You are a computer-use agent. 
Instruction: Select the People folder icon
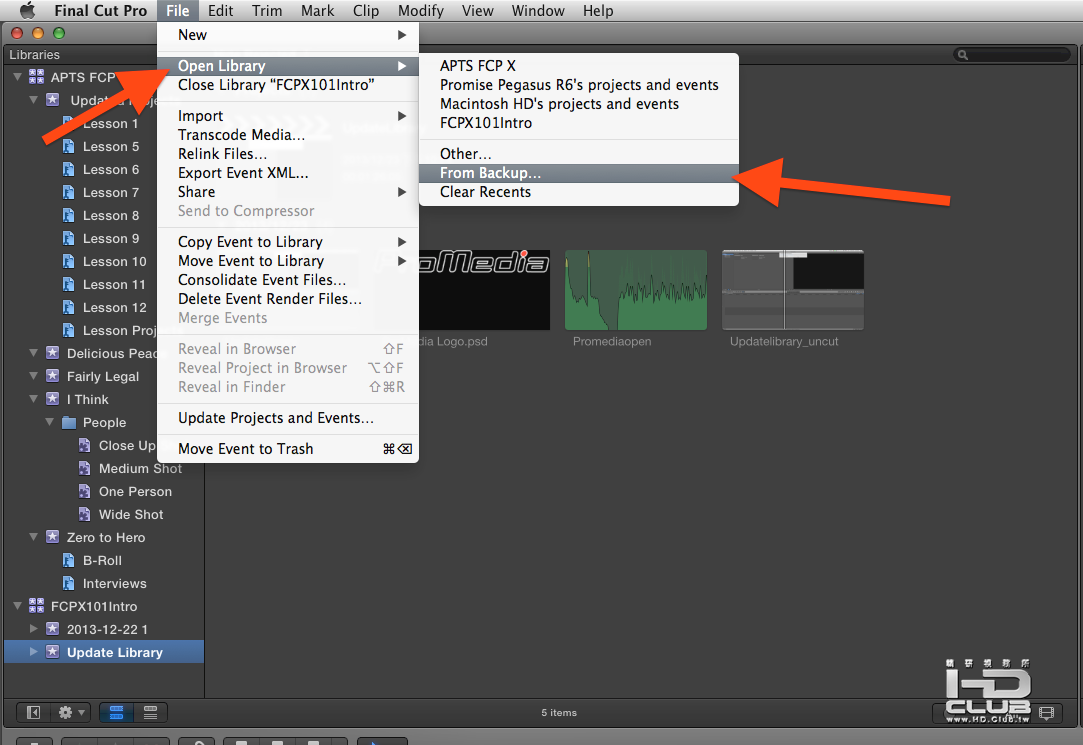68,422
